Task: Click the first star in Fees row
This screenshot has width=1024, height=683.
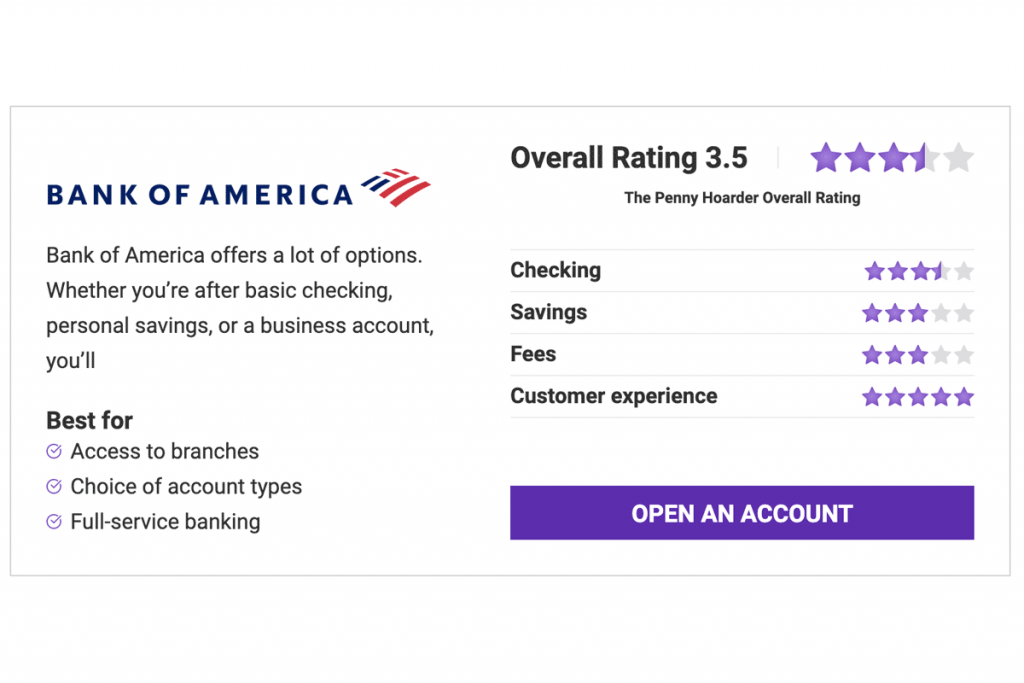Action: point(872,355)
